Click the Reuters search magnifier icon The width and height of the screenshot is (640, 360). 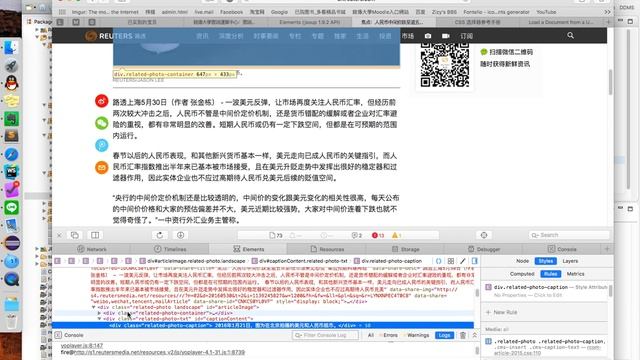[571, 36]
